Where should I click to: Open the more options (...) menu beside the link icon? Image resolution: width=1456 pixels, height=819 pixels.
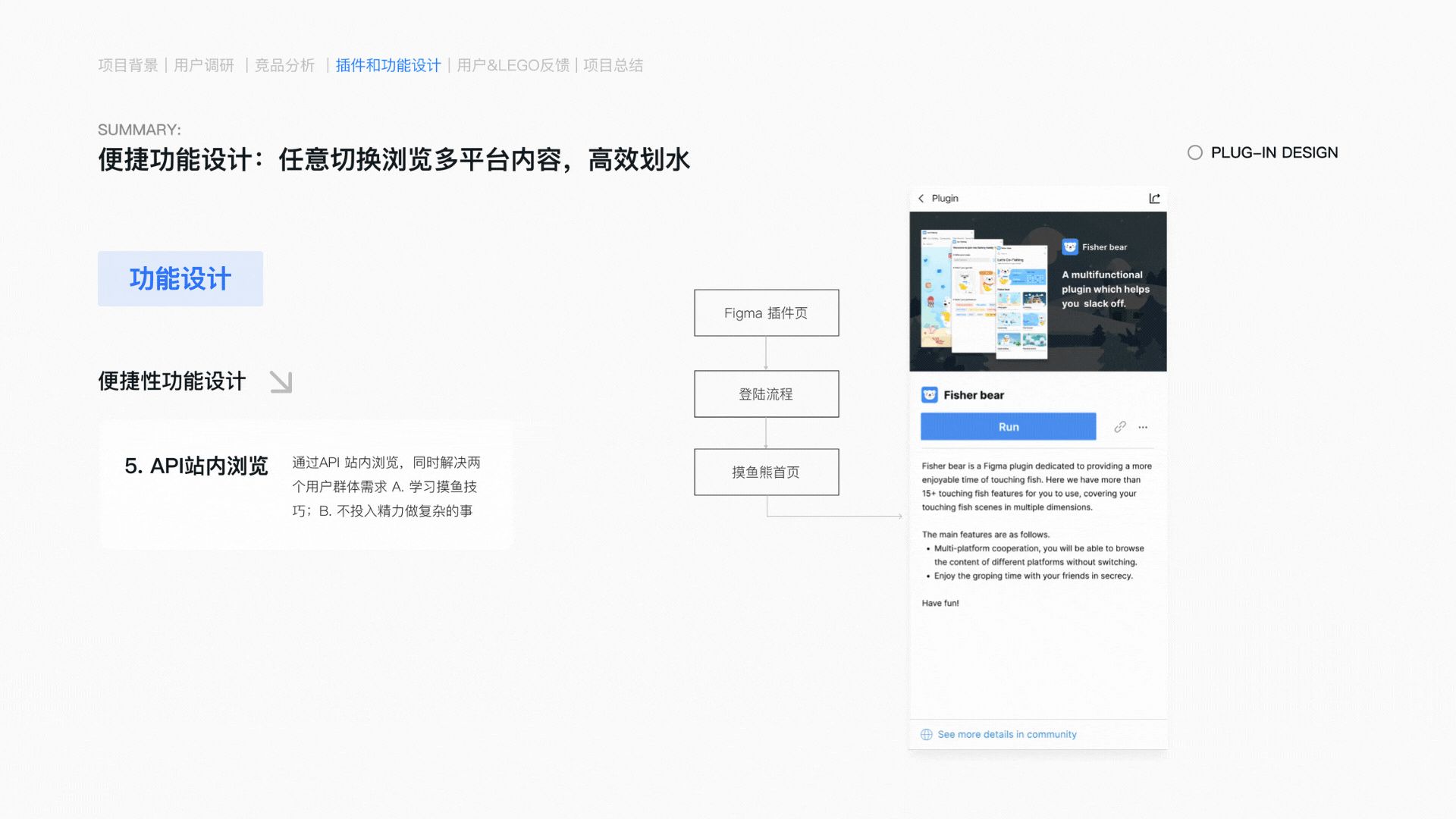[x=1142, y=427]
